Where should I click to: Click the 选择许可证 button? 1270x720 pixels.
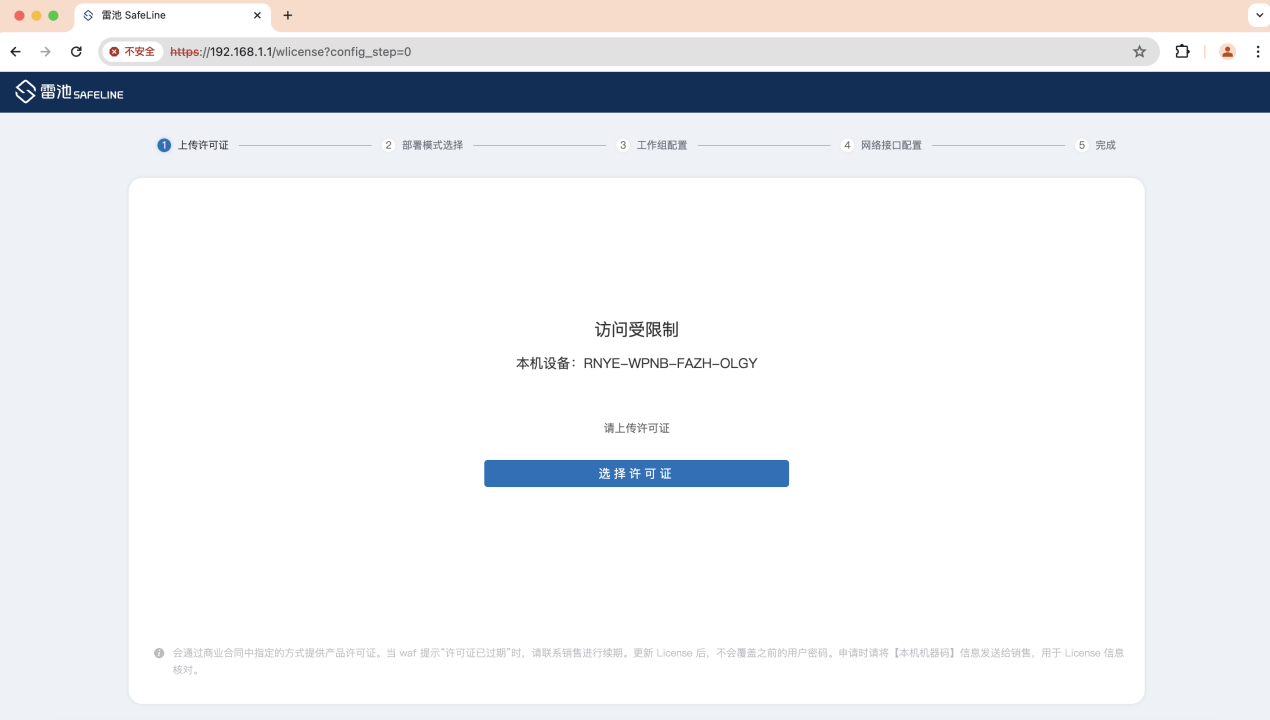[x=636, y=474]
